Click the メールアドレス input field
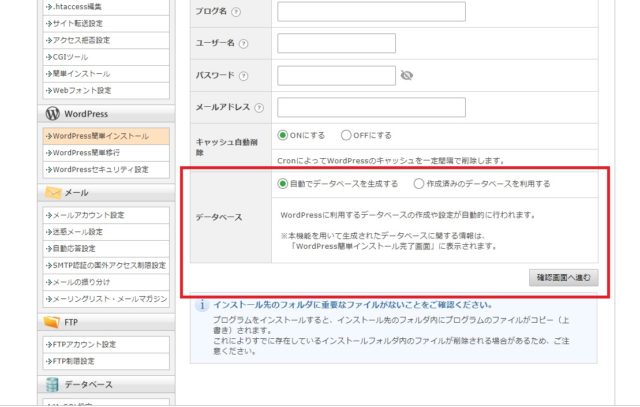Image resolution: width=640 pixels, height=407 pixels. tap(371, 107)
